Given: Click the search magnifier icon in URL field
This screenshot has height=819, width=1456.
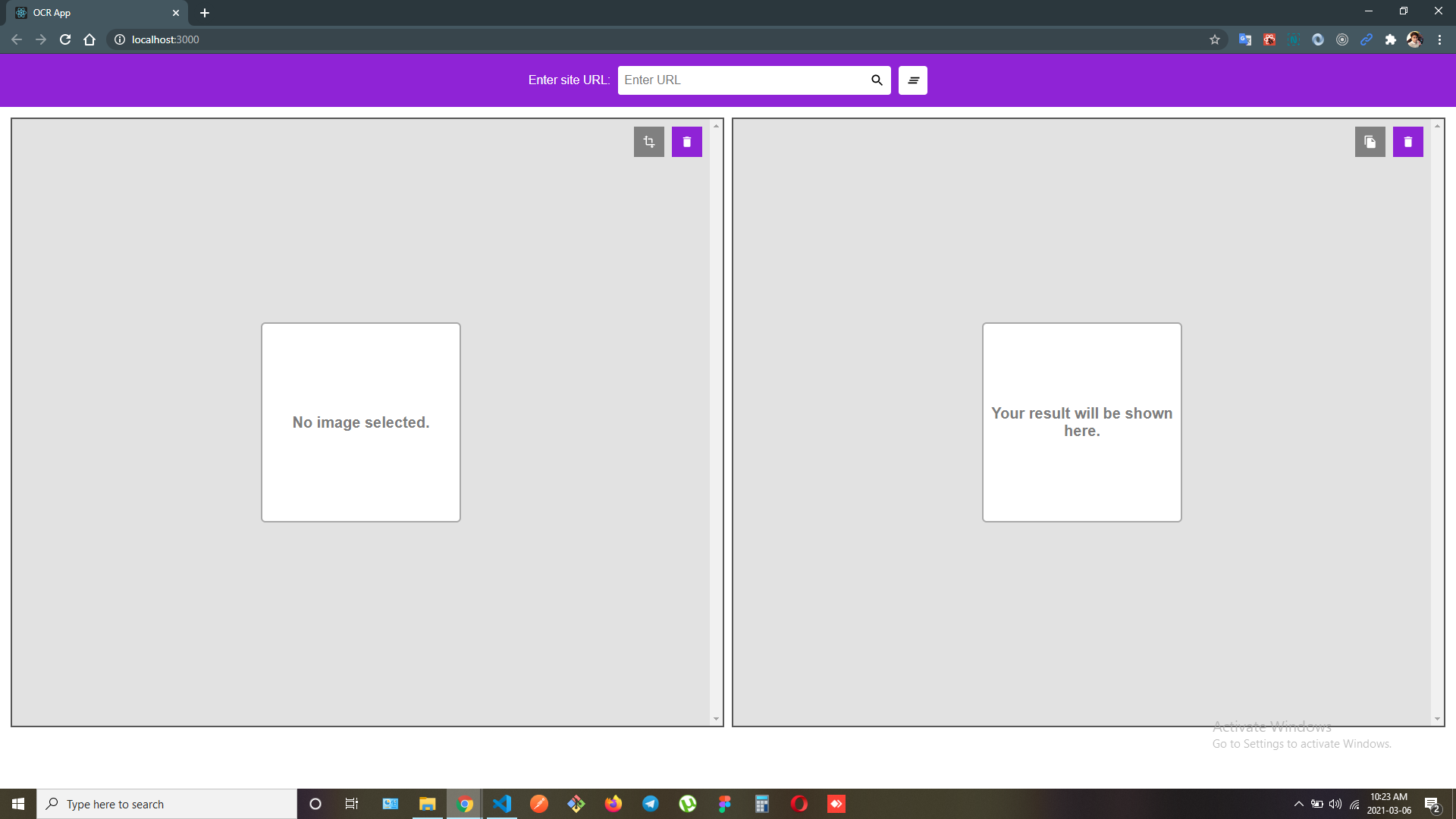Looking at the screenshot, I should coord(877,80).
